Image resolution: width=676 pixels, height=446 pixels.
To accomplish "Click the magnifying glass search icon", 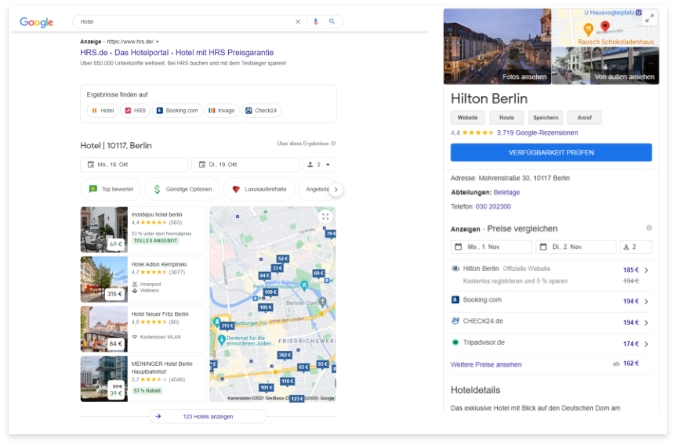I will click(x=332, y=22).
